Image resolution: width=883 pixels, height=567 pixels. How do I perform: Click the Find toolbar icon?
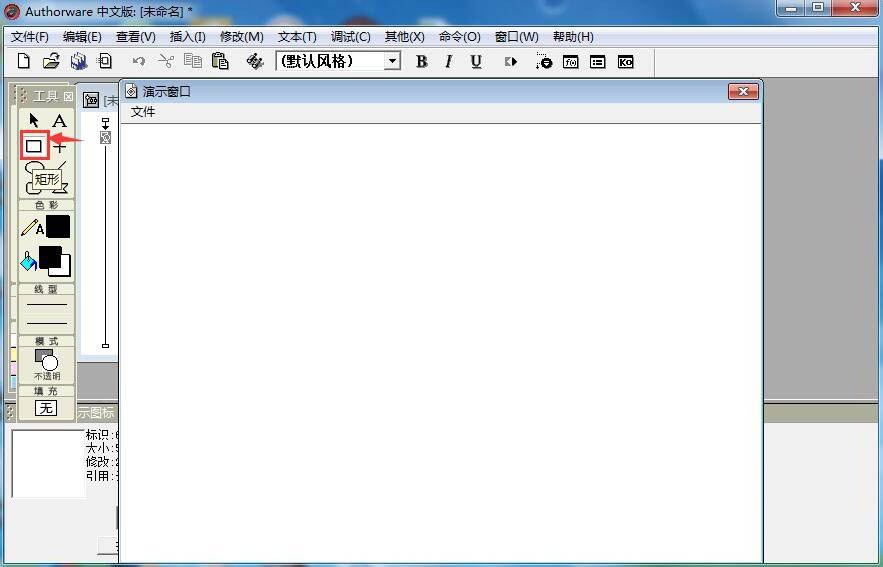point(255,61)
